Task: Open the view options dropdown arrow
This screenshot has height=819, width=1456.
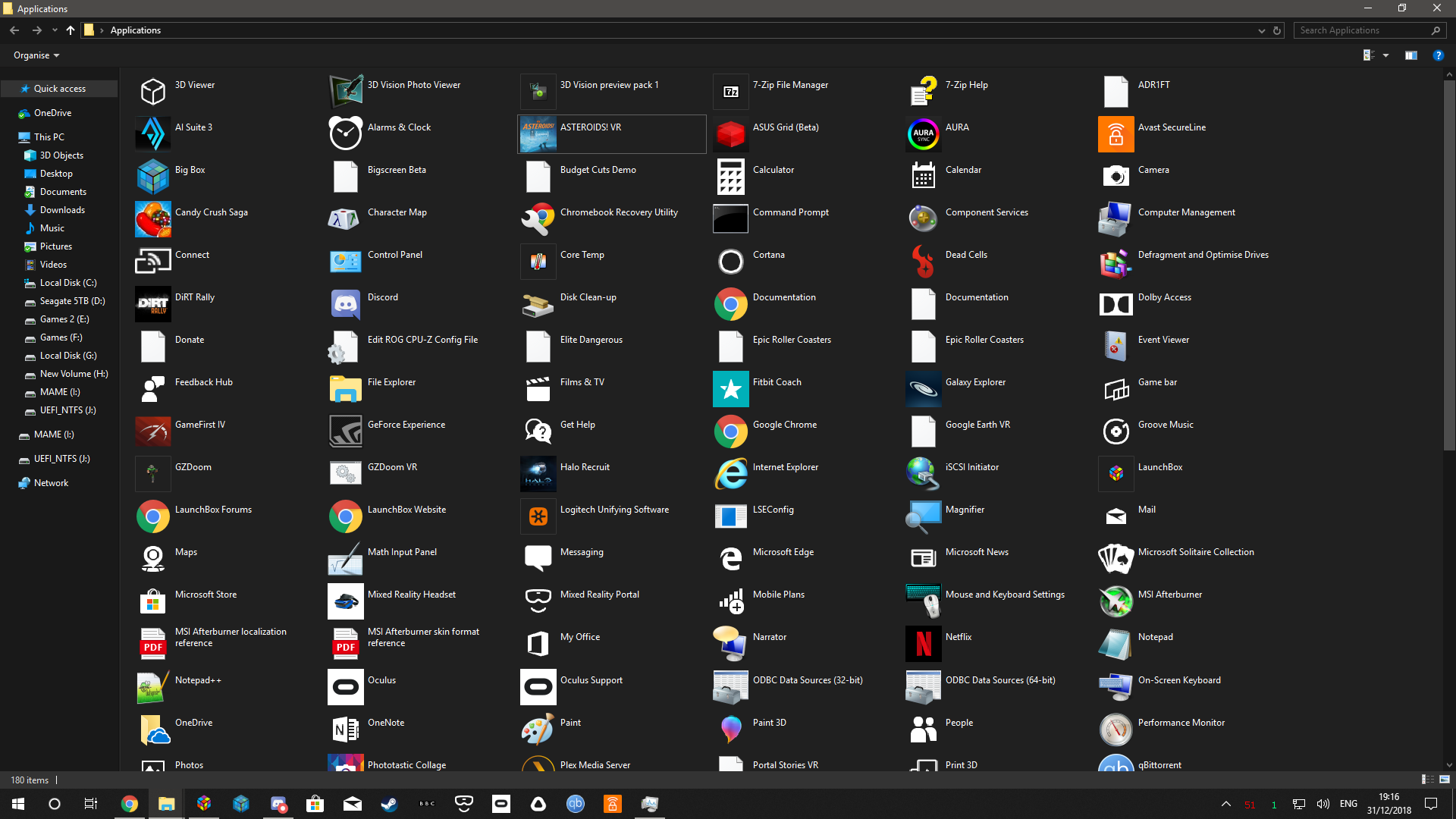Action: tap(1385, 55)
